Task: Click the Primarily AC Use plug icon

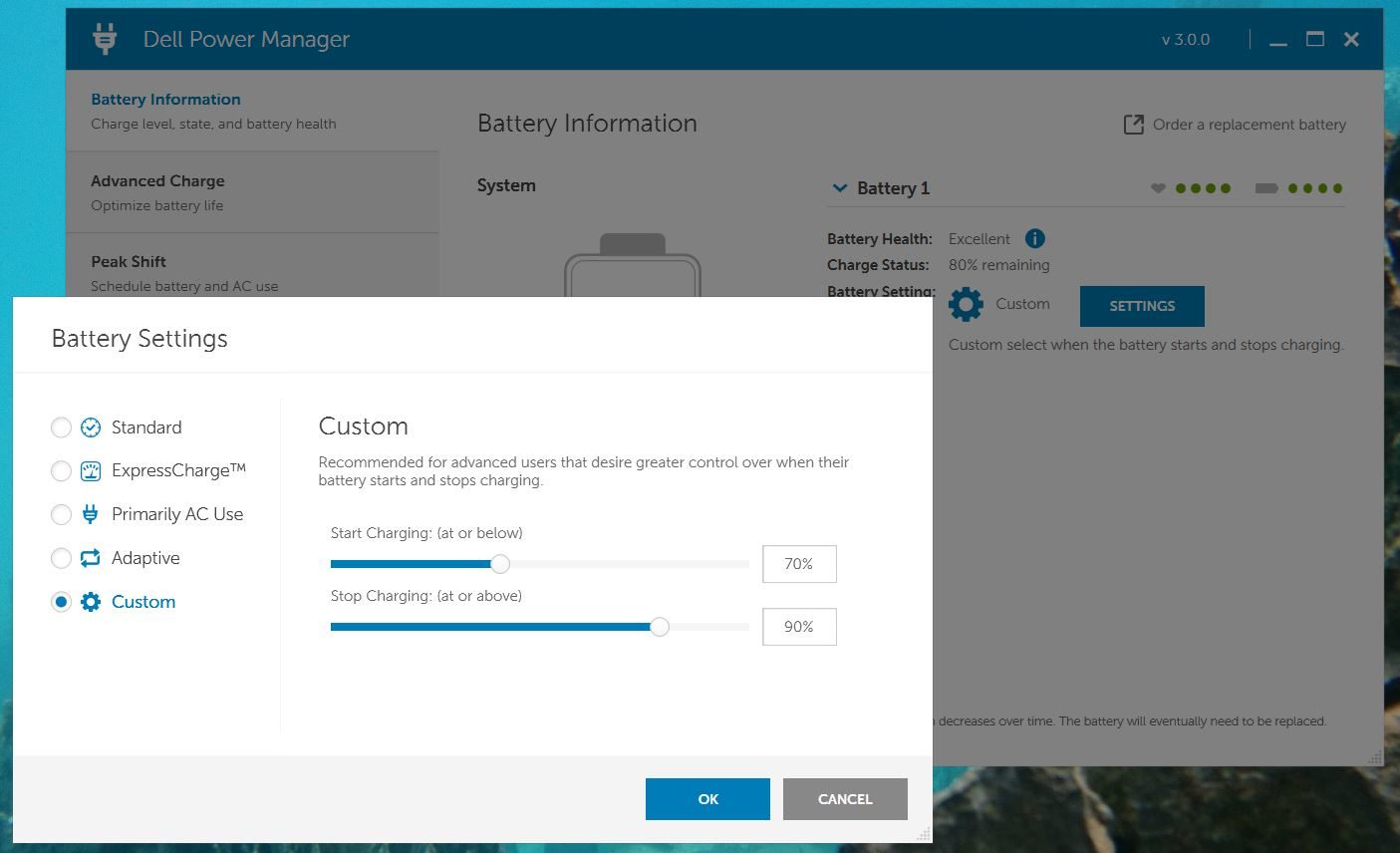Action: [x=91, y=514]
